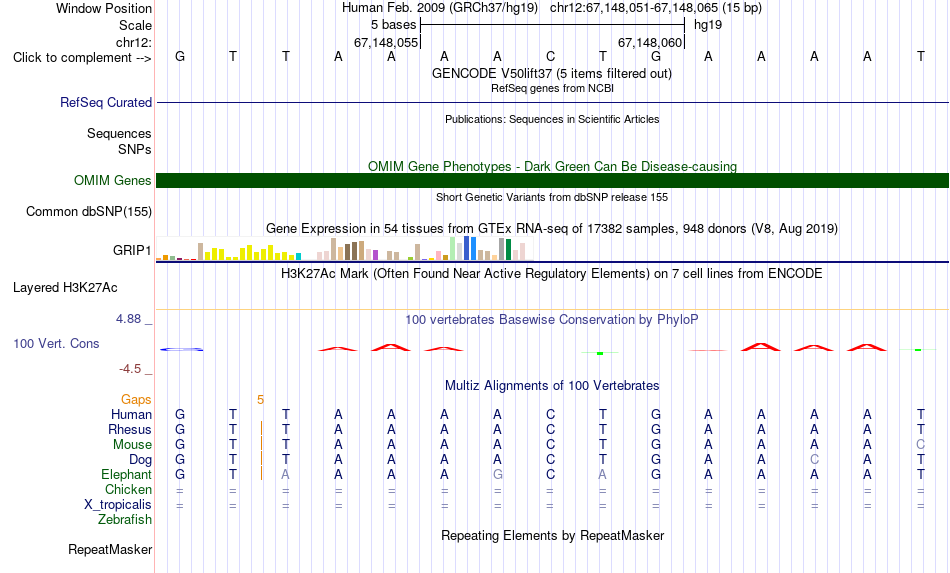The height and width of the screenshot is (573, 950).
Task: Click the GRIP1 gene label
Action: tap(131, 250)
